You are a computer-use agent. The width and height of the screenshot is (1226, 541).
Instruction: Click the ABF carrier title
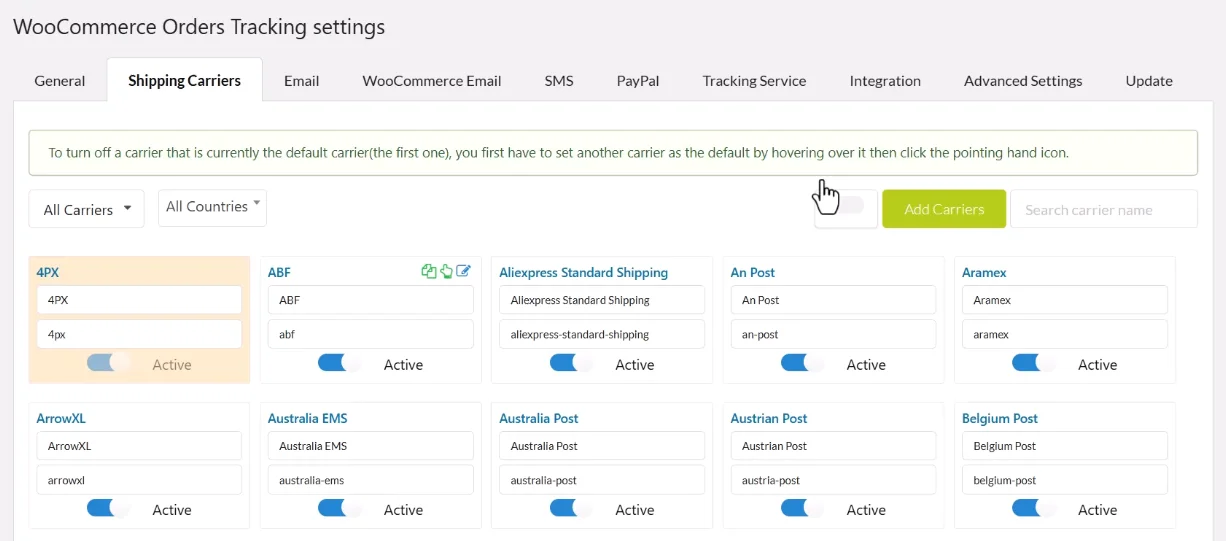coord(279,272)
